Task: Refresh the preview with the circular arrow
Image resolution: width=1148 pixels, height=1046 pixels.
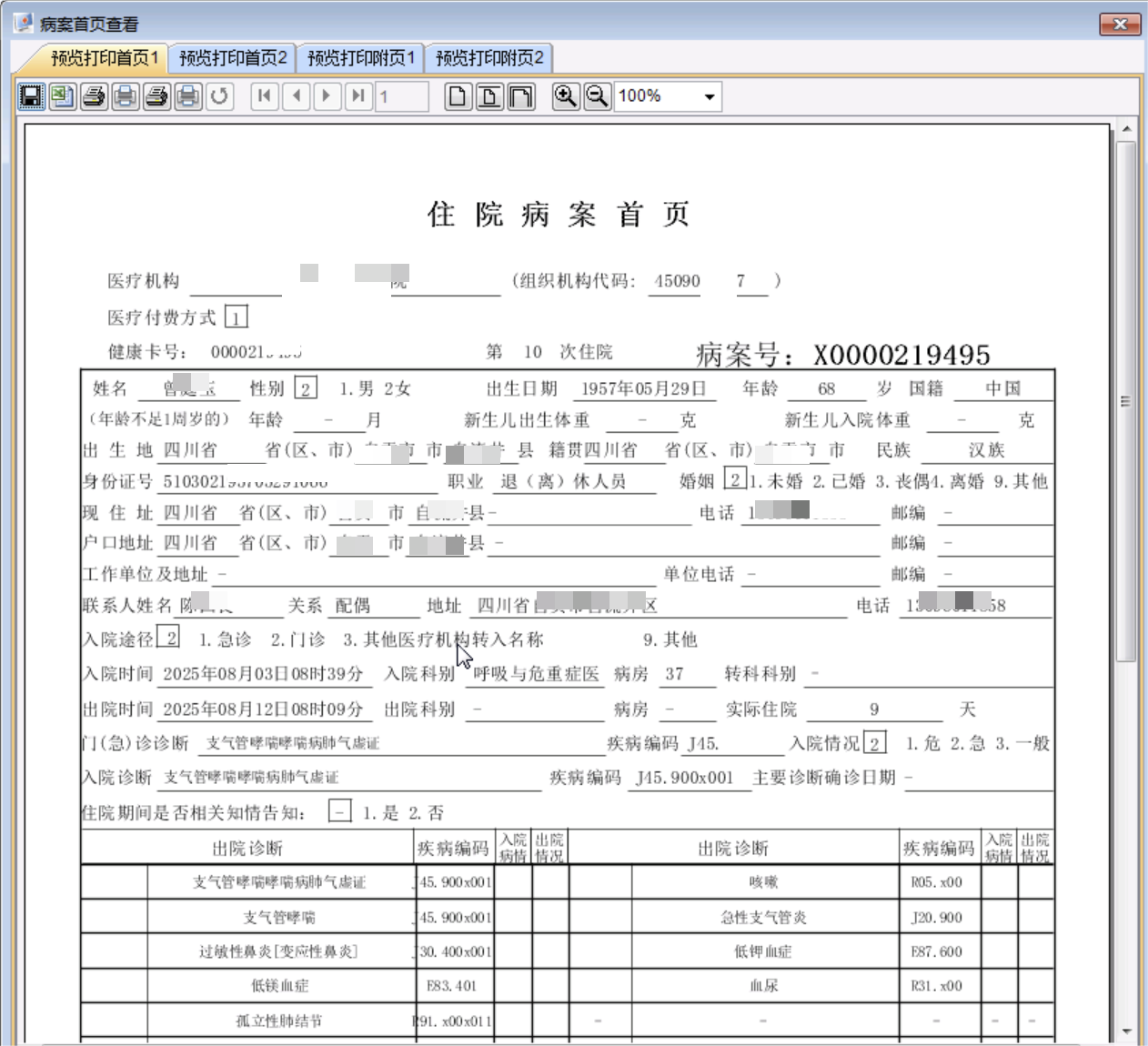Action: click(219, 96)
